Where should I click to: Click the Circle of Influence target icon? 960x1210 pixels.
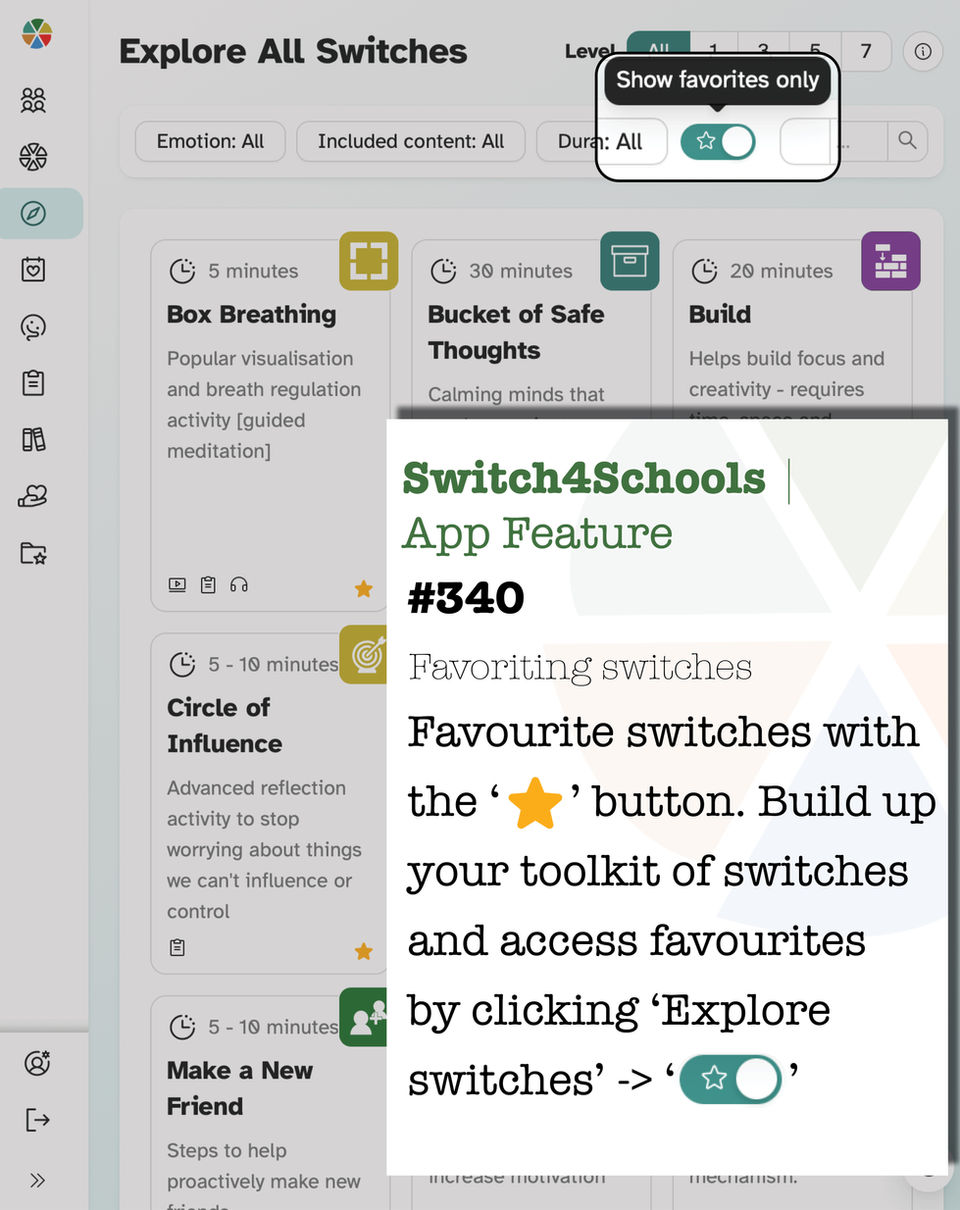[x=365, y=654]
